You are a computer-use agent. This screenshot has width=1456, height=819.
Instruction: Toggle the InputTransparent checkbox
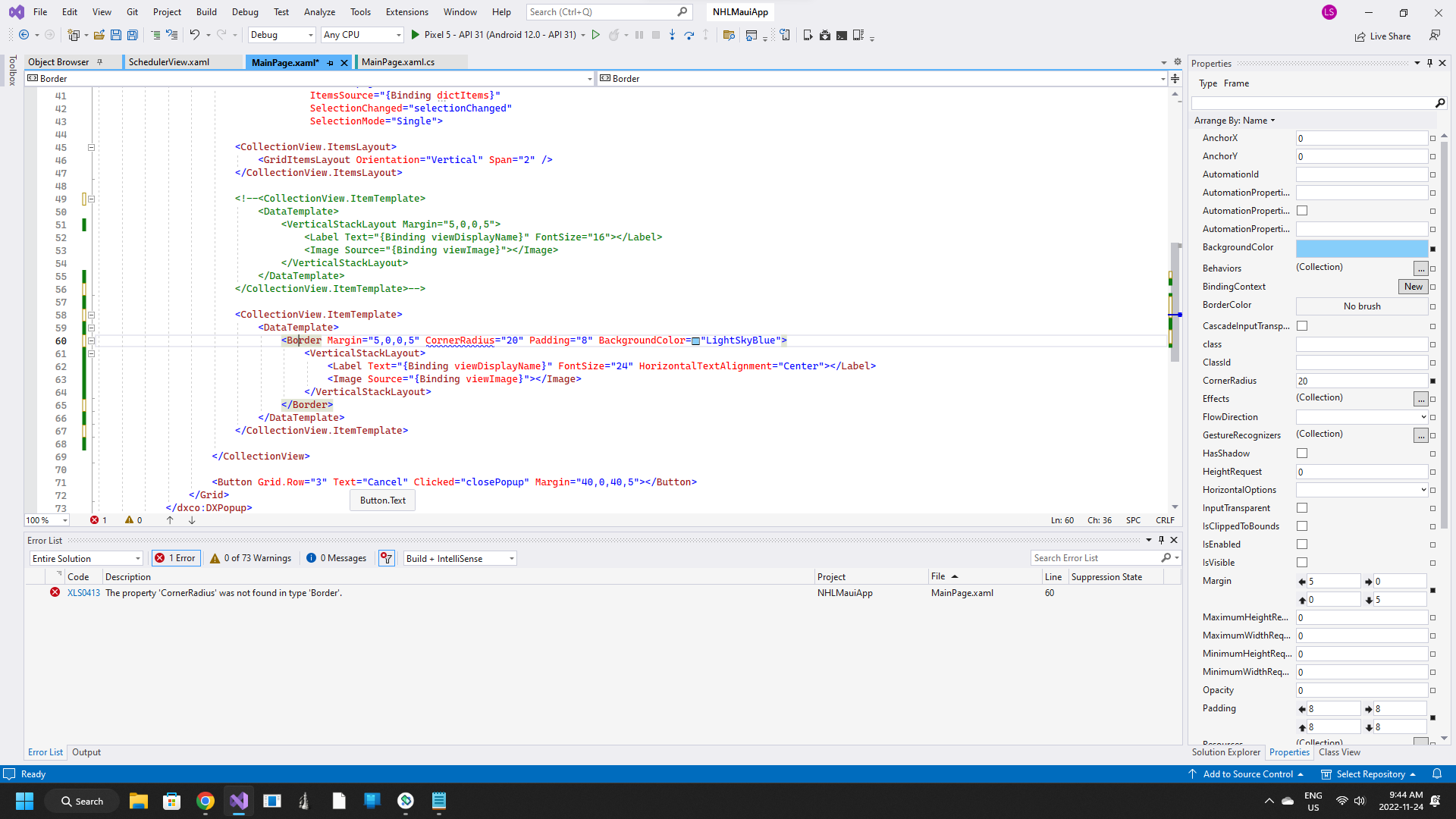(1302, 508)
